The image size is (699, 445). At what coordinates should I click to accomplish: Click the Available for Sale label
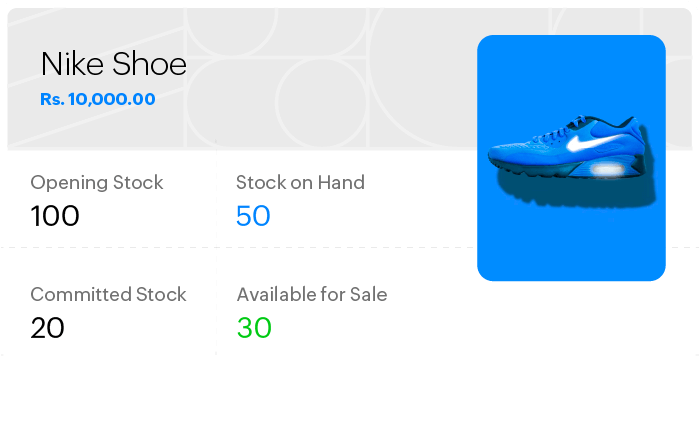[311, 295]
